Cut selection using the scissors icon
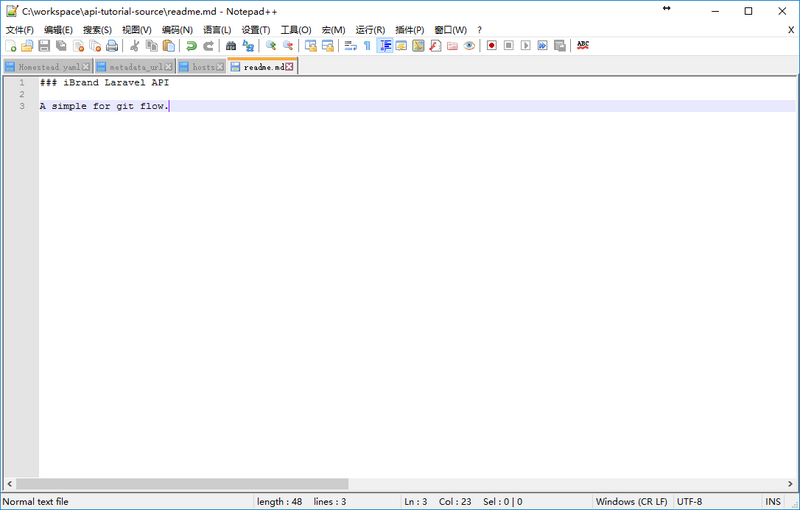Image resolution: width=800 pixels, height=510 pixels. tap(135, 46)
